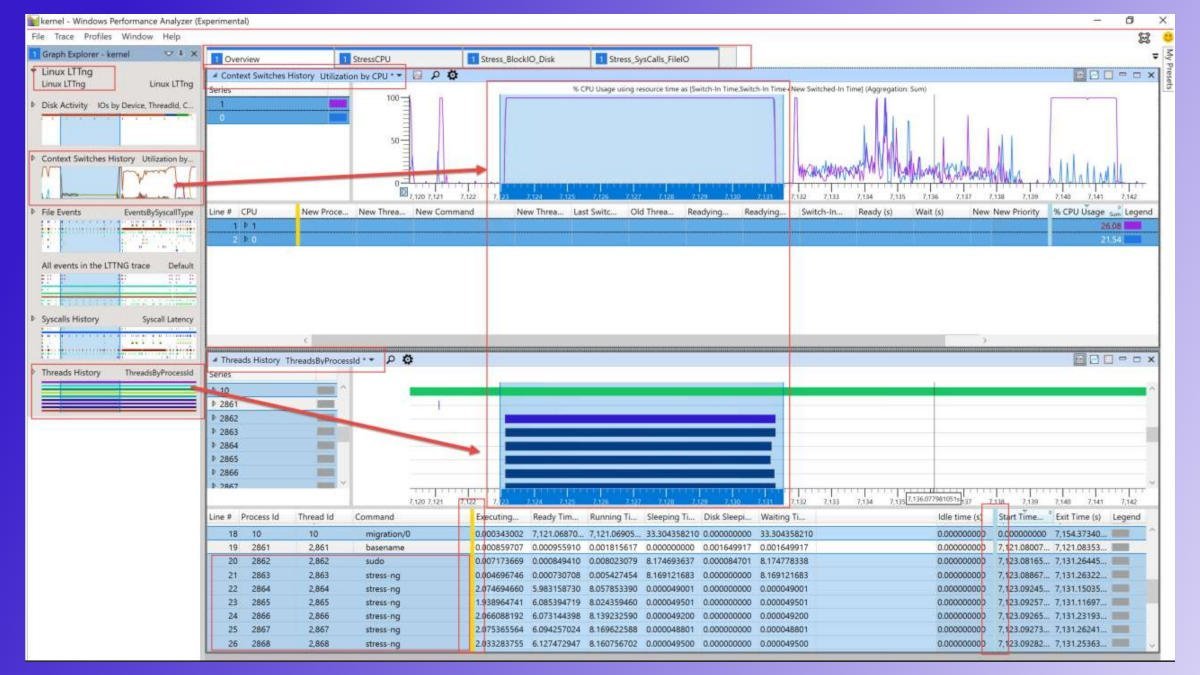The width and height of the screenshot is (1200, 675).
Task: Expand Syscalls History in Graph Explorer
Action: (35, 319)
